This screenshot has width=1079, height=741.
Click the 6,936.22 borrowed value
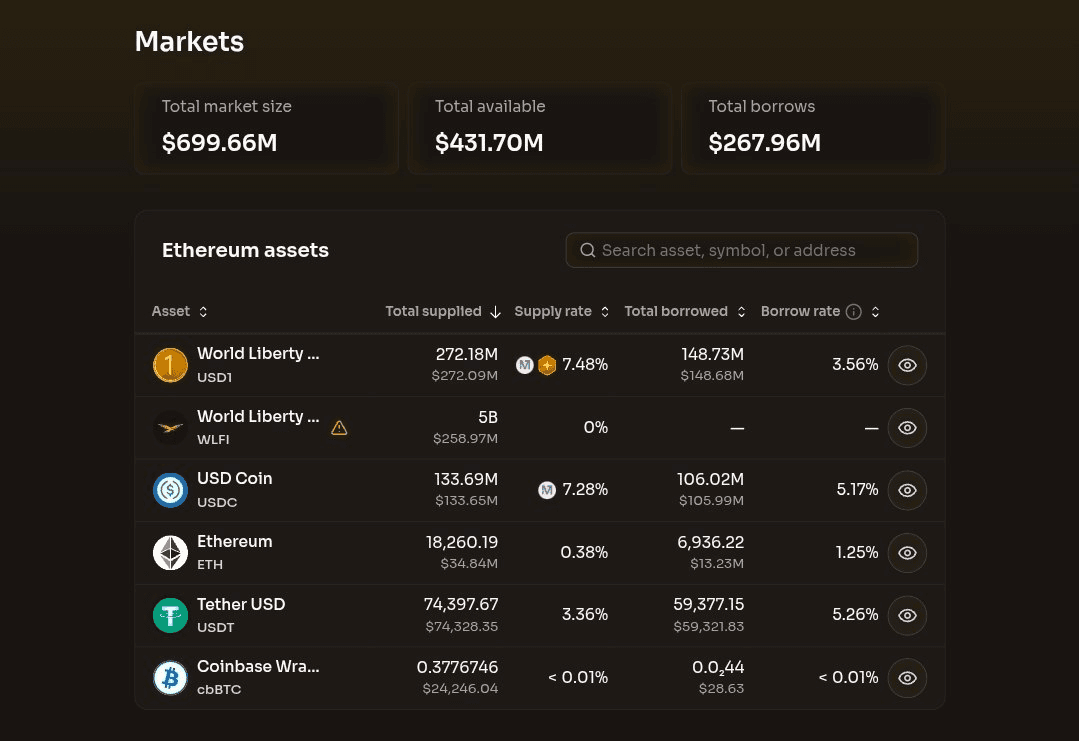coord(711,542)
